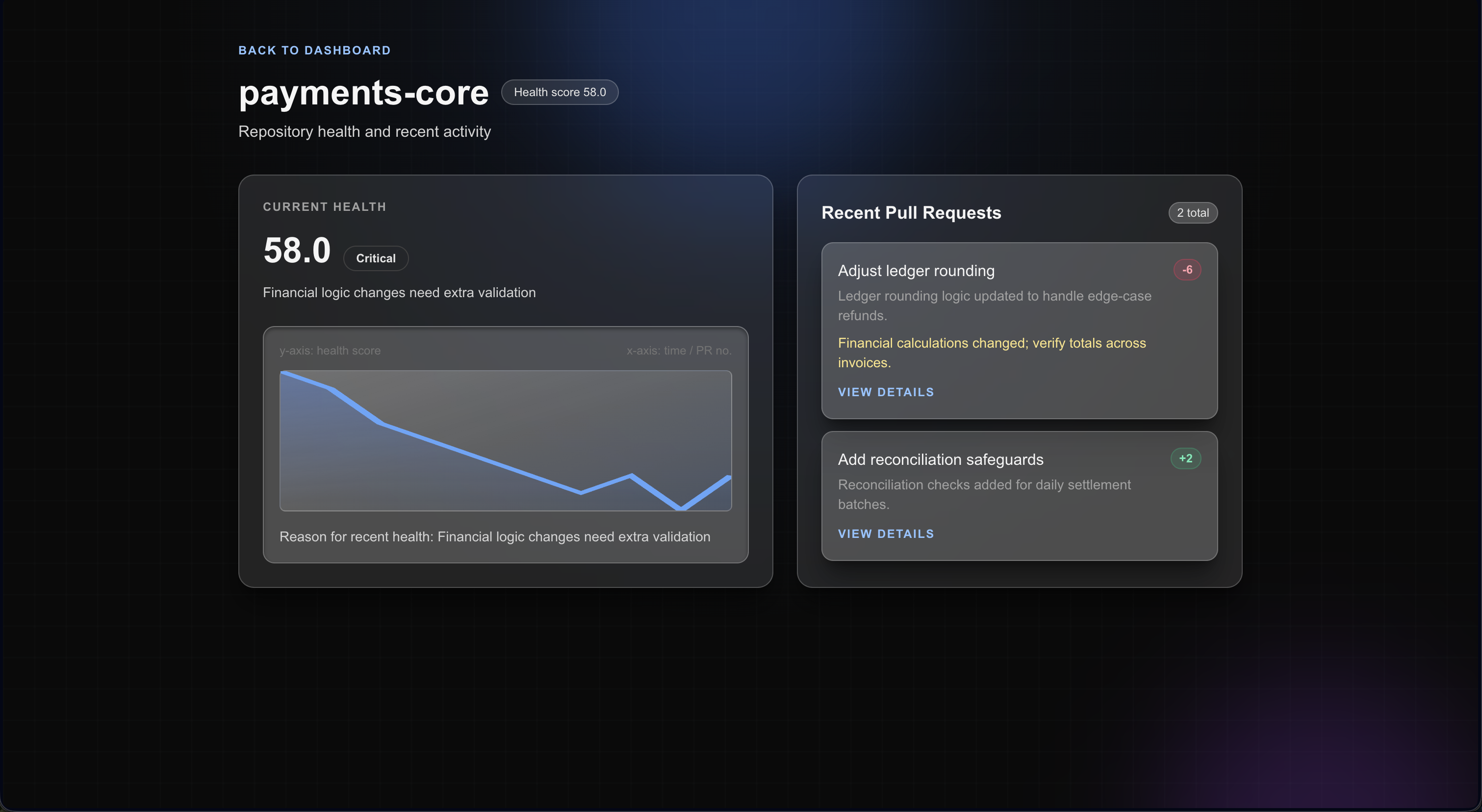The width and height of the screenshot is (1482, 812).
Task: Open the Adjust ledger rounding pull request
Action: (x=915, y=271)
